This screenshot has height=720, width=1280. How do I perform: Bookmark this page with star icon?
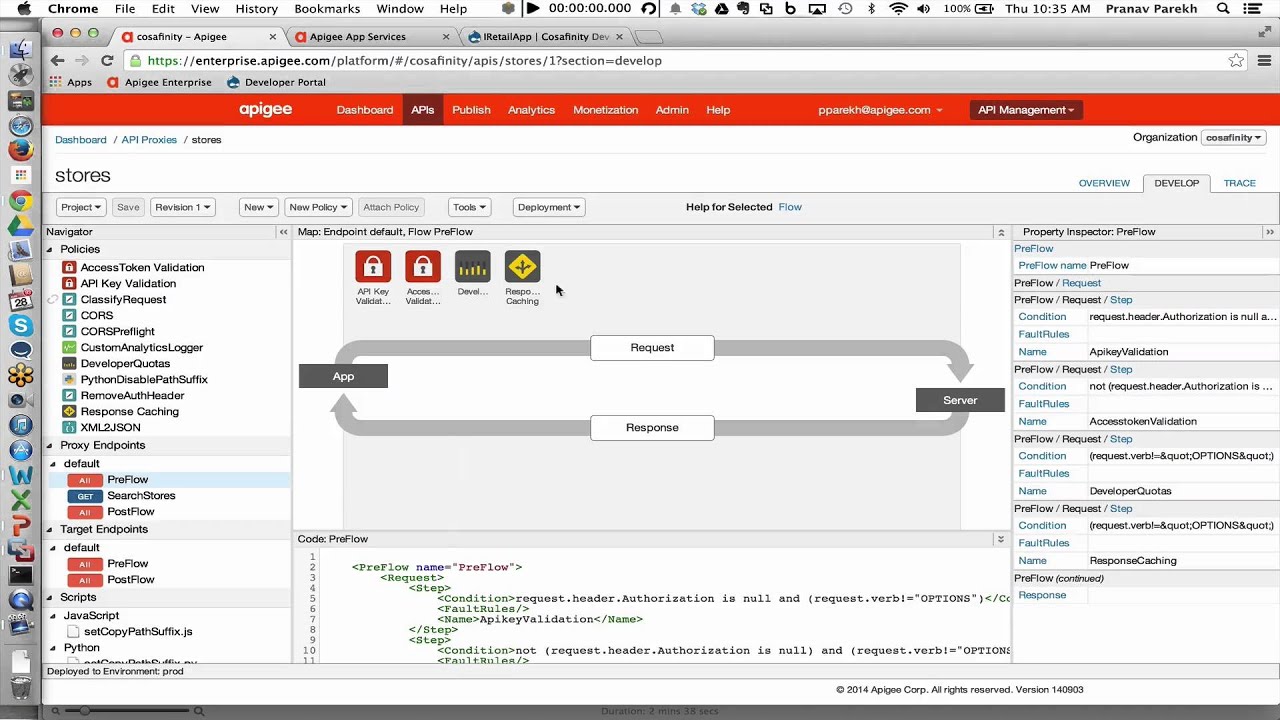click(x=1236, y=60)
